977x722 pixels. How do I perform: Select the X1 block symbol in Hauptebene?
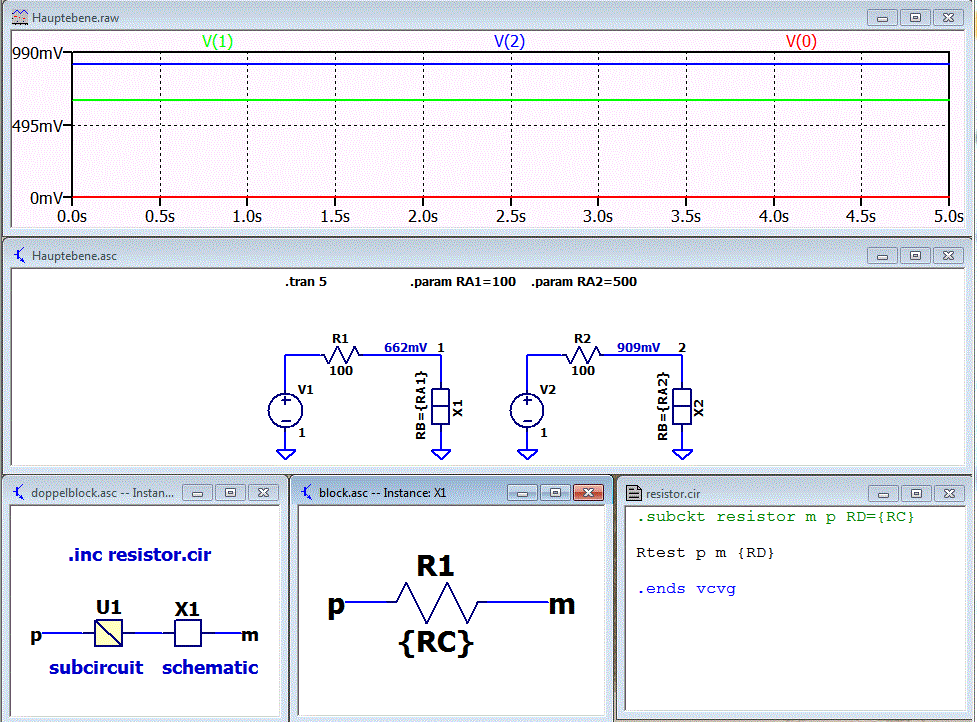[x=441, y=406]
